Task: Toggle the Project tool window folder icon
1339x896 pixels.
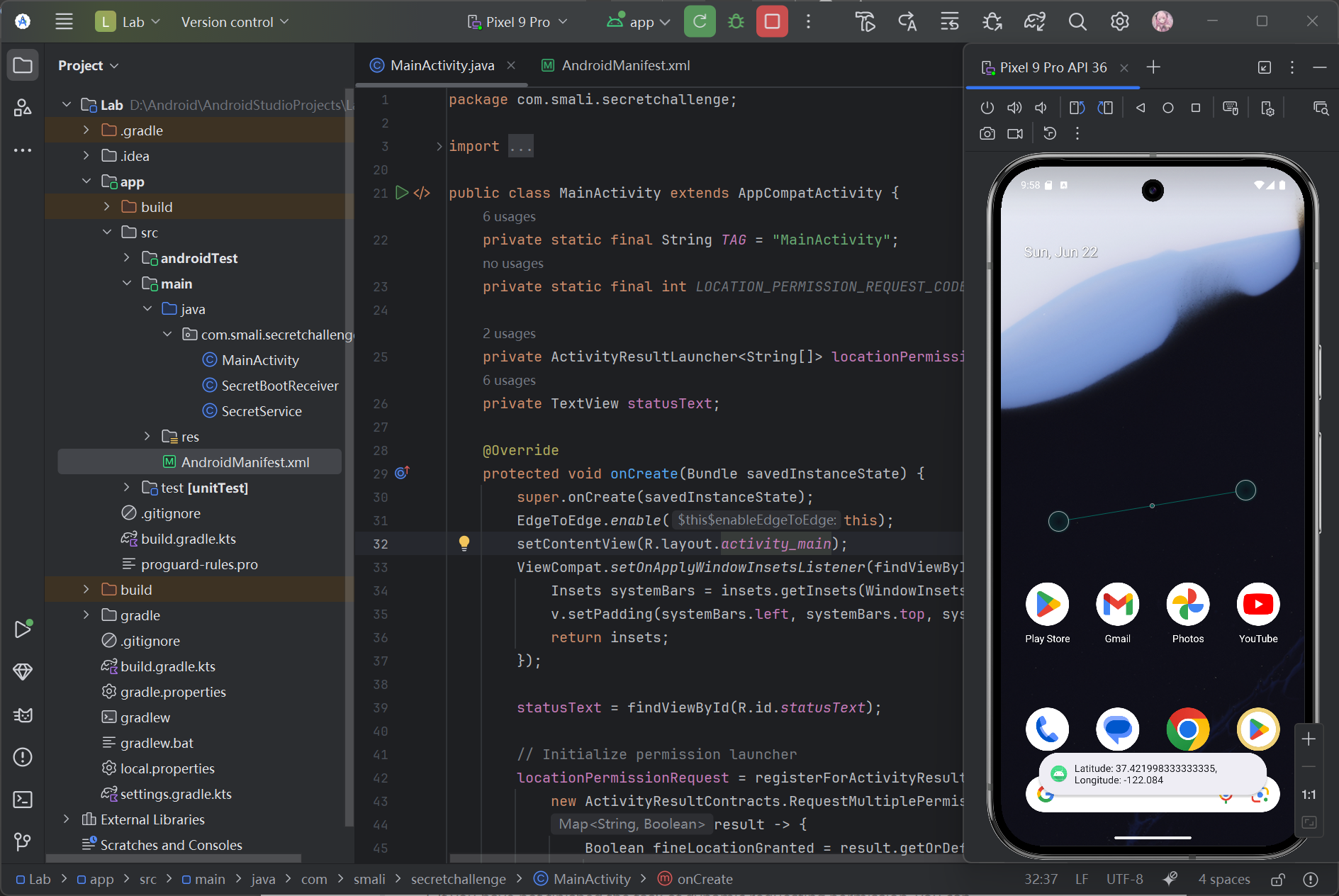Action: tap(23, 66)
